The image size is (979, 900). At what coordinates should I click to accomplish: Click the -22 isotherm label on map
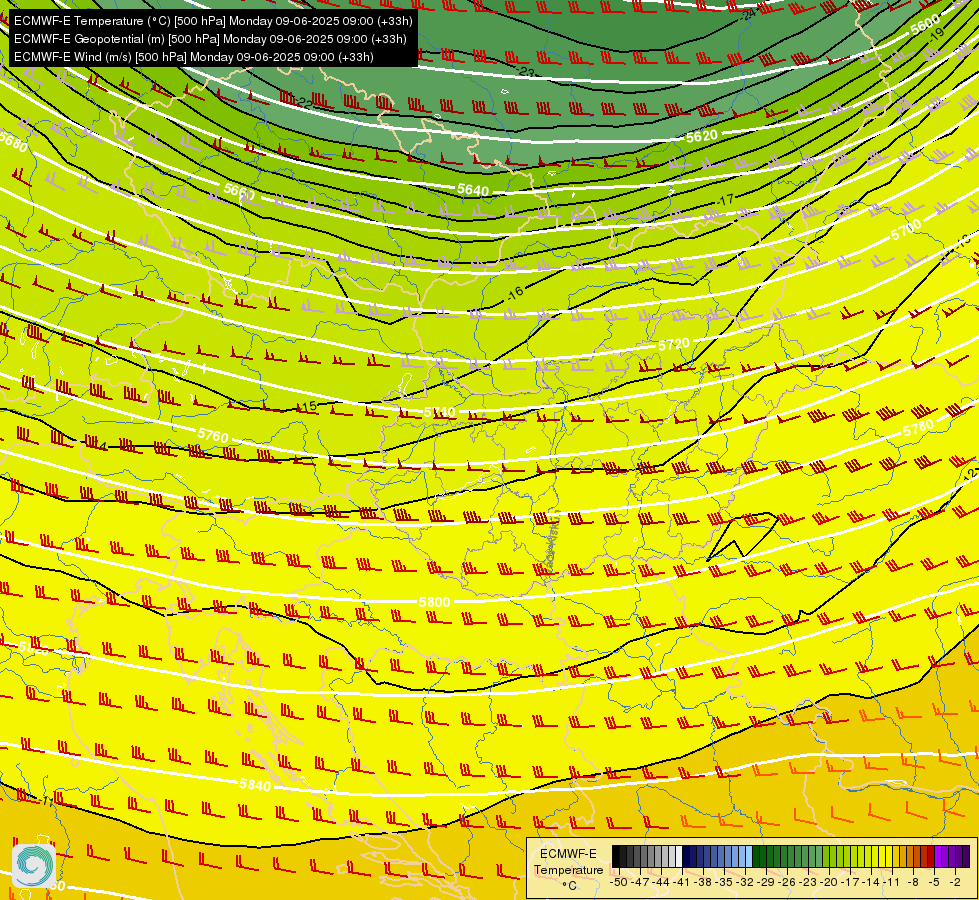click(x=304, y=103)
